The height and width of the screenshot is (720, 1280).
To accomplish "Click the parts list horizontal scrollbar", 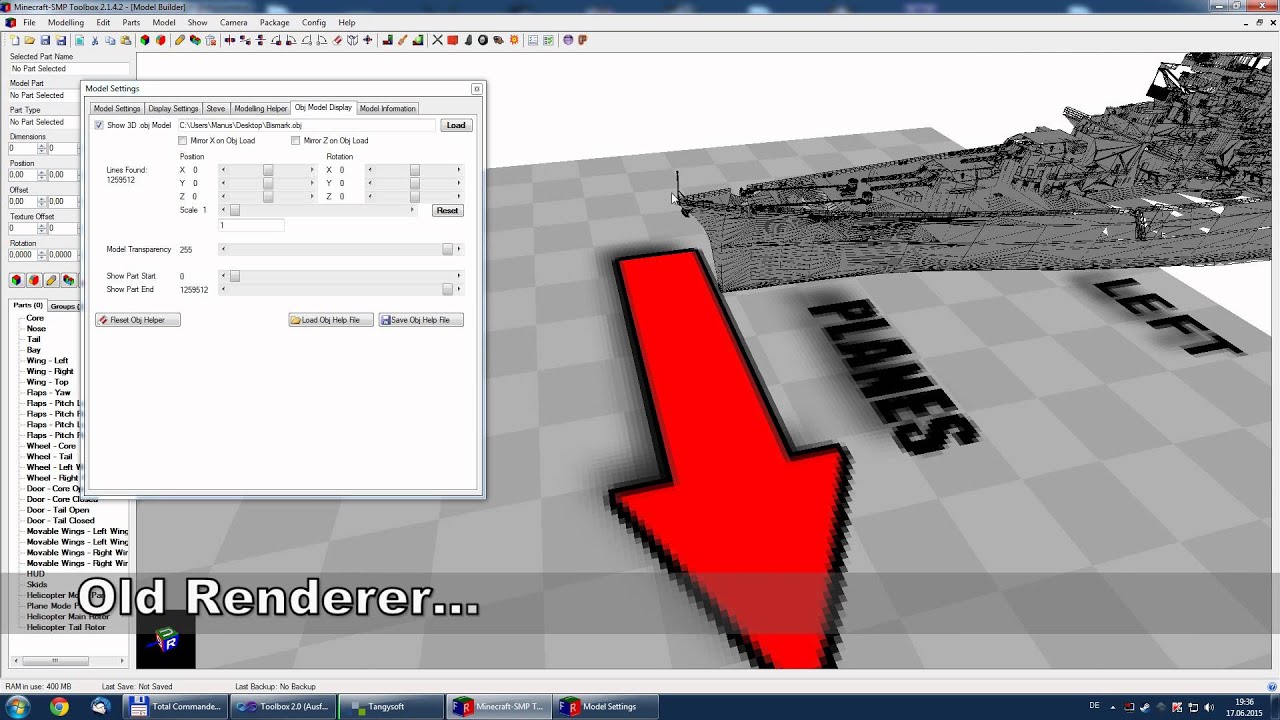I will pos(68,660).
